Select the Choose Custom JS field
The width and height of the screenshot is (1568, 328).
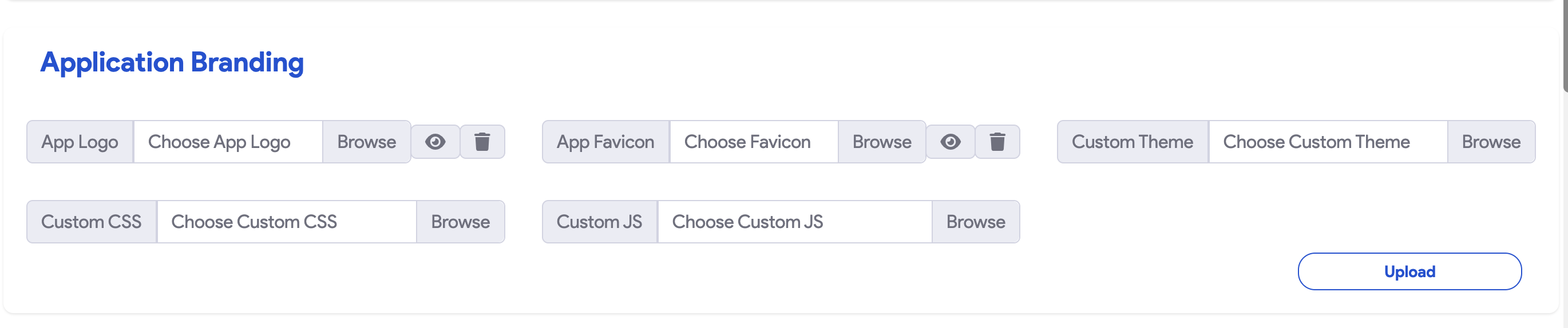794,222
